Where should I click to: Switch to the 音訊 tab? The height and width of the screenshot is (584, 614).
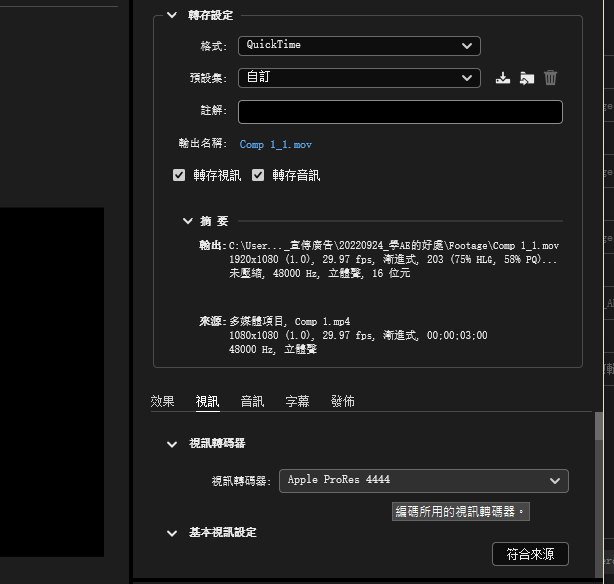tap(252, 401)
